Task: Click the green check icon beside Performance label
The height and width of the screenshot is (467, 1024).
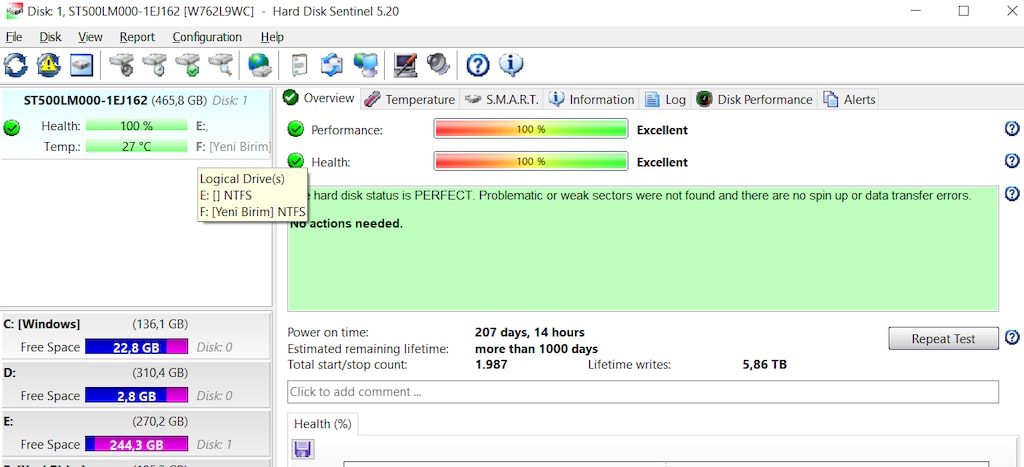Action: click(x=296, y=129)
